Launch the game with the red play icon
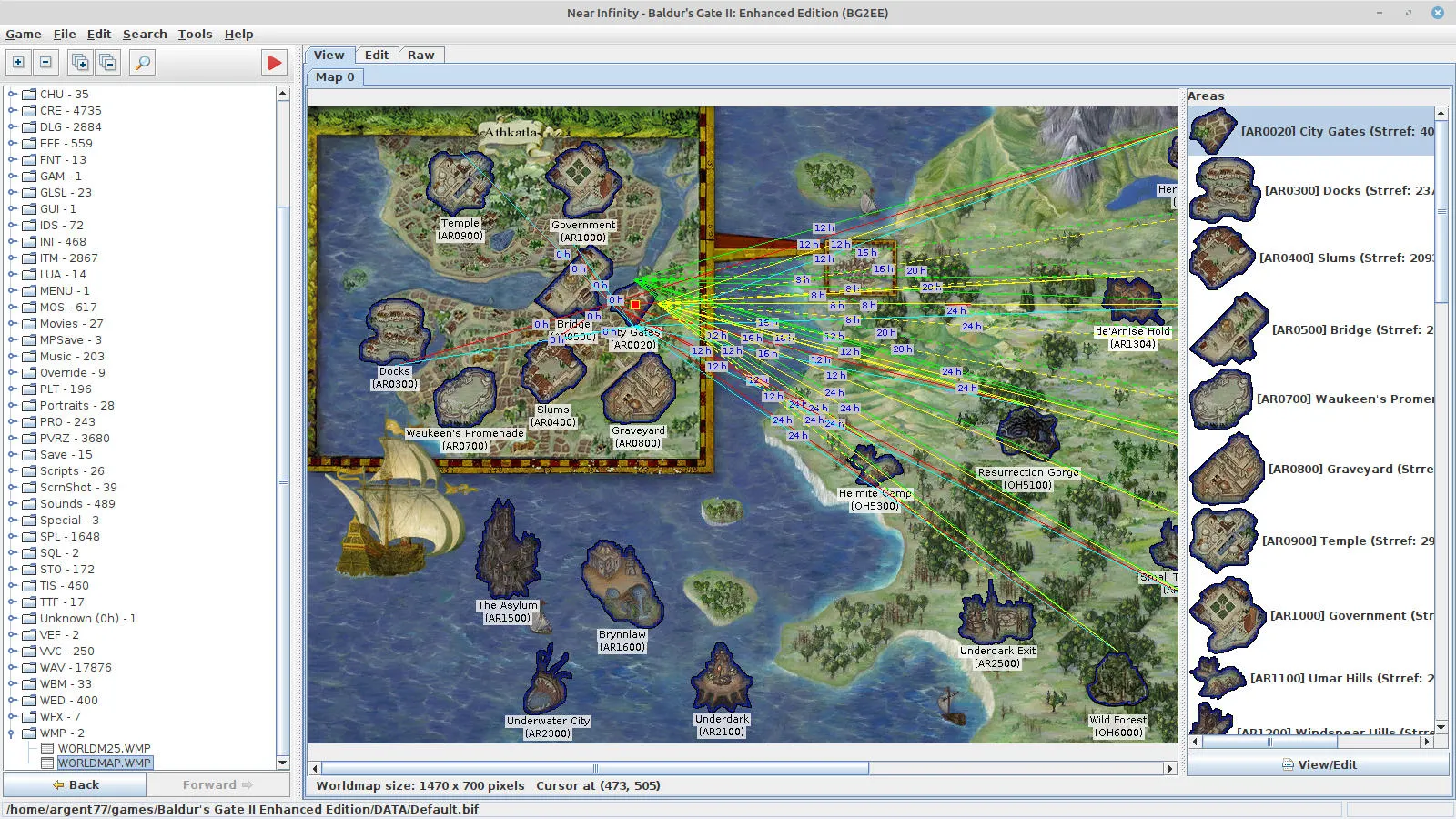The image size is (1456, 819). 274,62
